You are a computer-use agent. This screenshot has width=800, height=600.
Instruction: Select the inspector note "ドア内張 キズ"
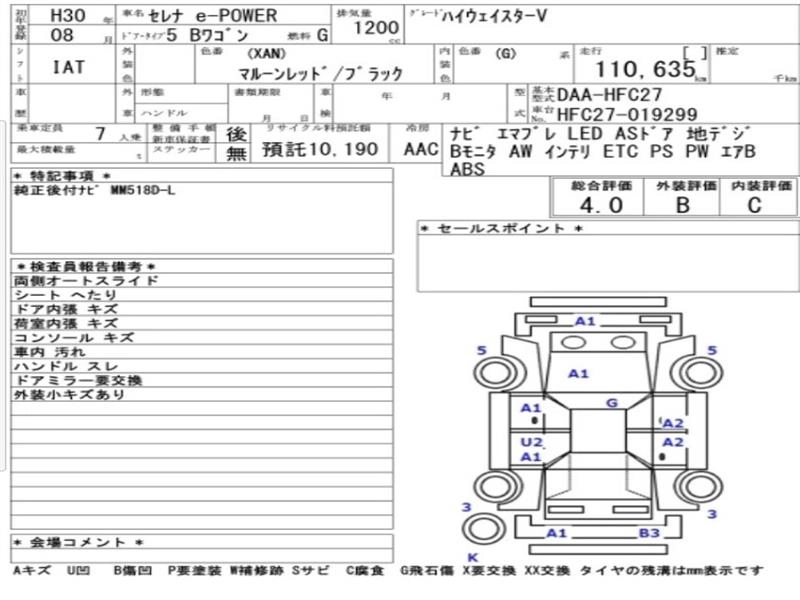click(66, 309)
